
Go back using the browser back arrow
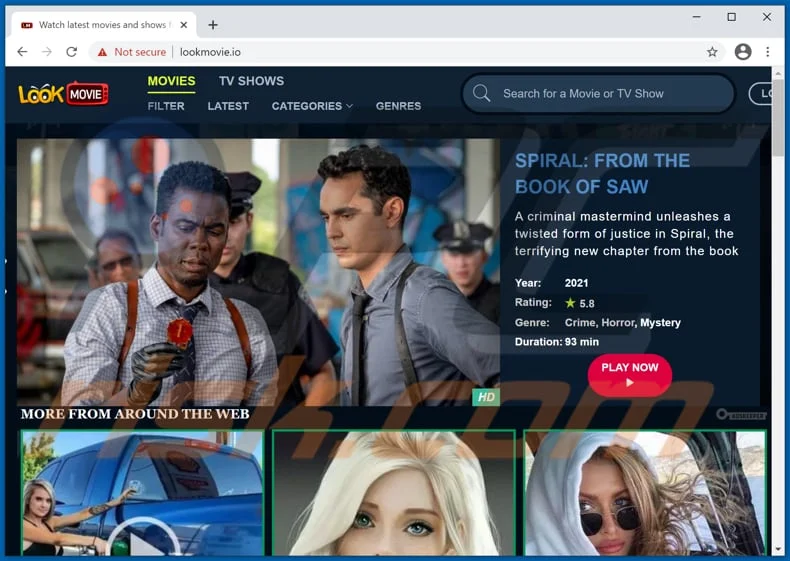[22, 51]
